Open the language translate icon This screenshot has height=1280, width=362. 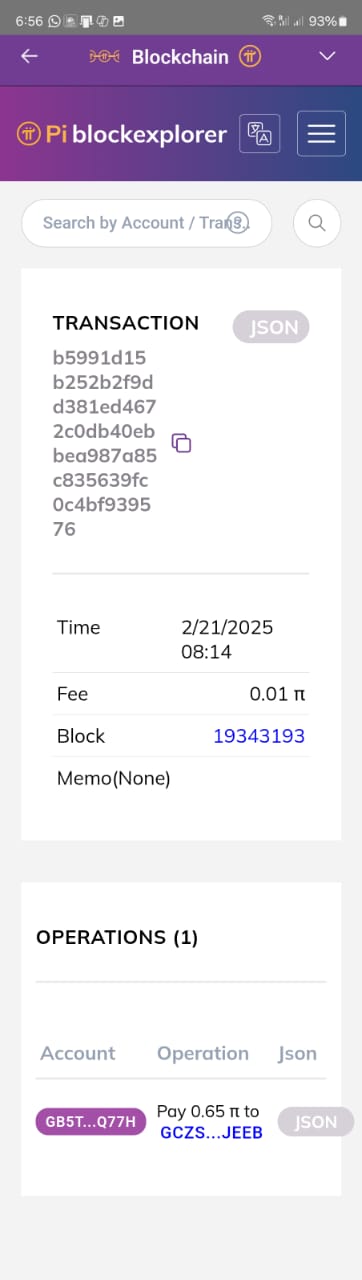click(x=260, y=133)
